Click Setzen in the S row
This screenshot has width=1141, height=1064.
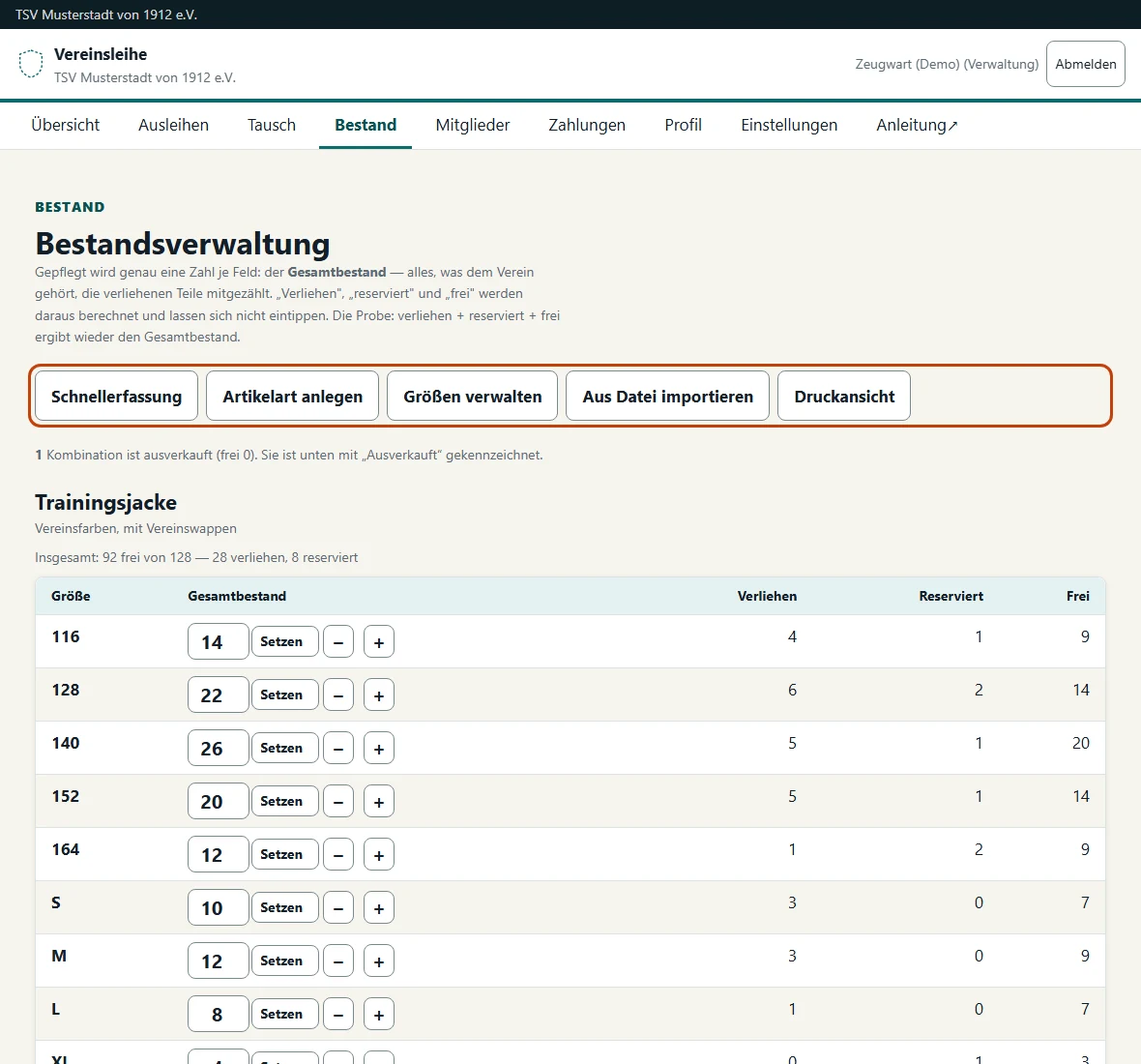284,906
